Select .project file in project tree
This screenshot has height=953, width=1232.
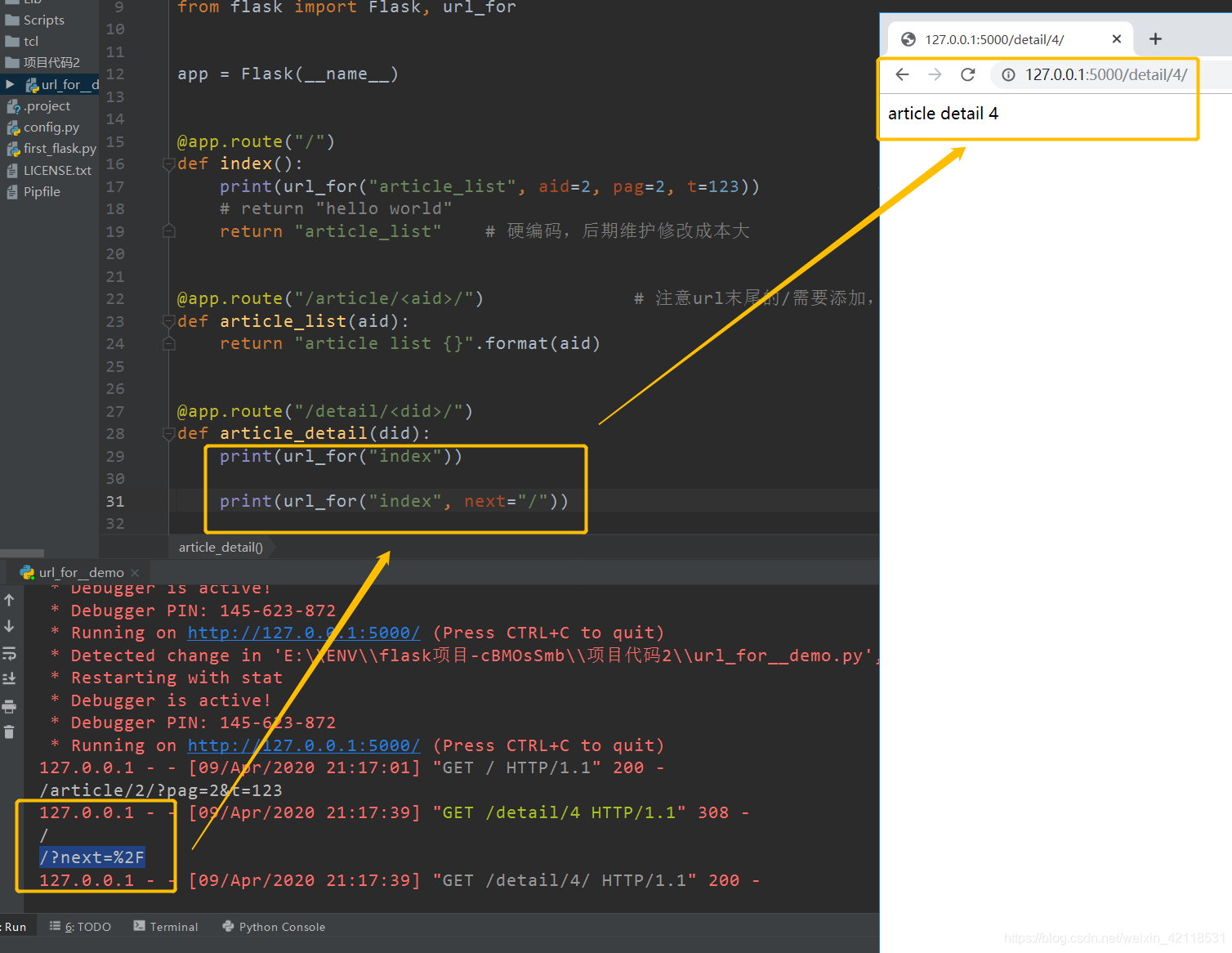pyautogui.click(x=38, y=106)
